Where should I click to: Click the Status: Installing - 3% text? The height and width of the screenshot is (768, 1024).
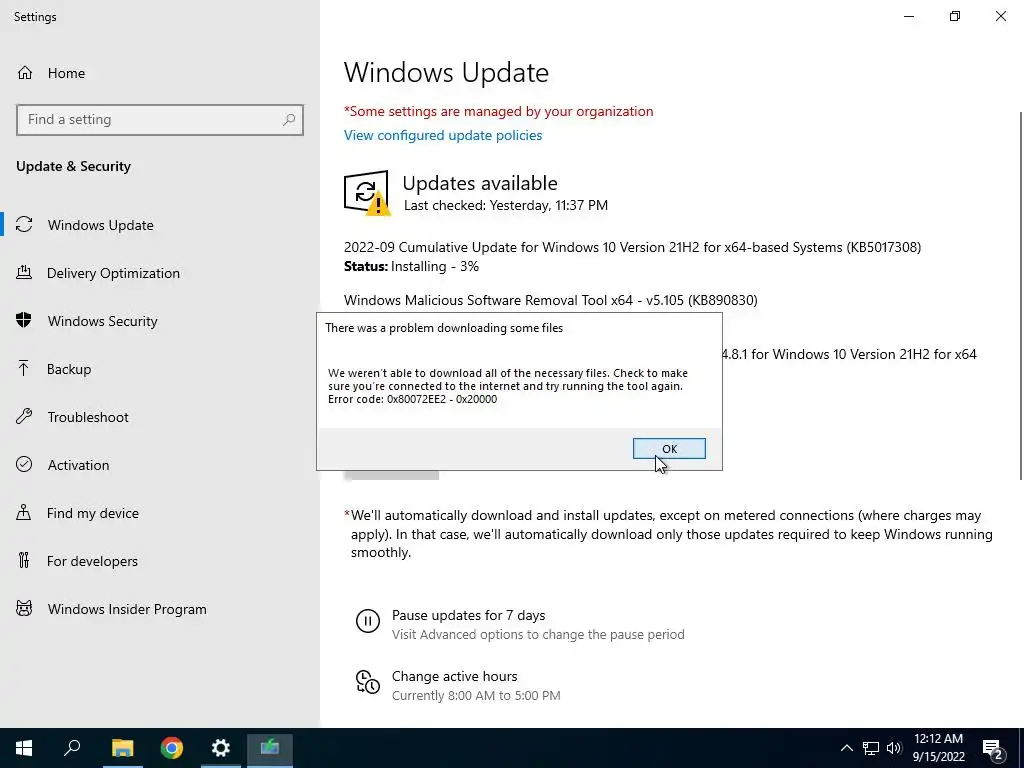point(411,266)
